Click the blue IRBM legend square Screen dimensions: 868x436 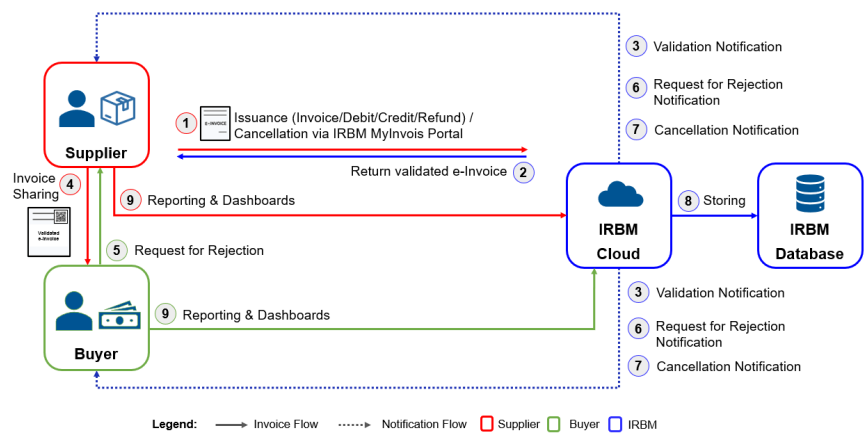[614, 424]
